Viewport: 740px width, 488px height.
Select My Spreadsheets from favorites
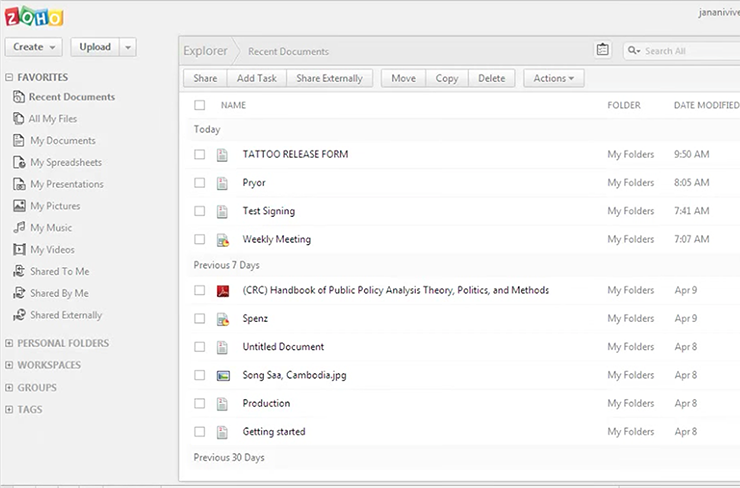coord(65,162)
